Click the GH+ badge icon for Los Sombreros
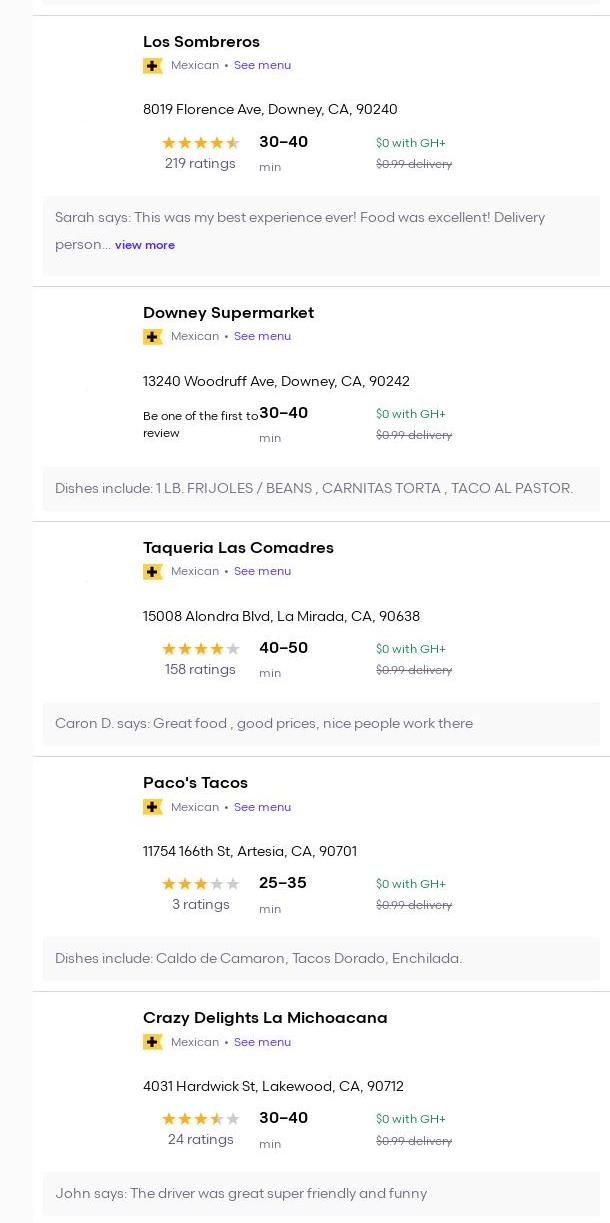610x1223 pixels. tap(152, 66)
